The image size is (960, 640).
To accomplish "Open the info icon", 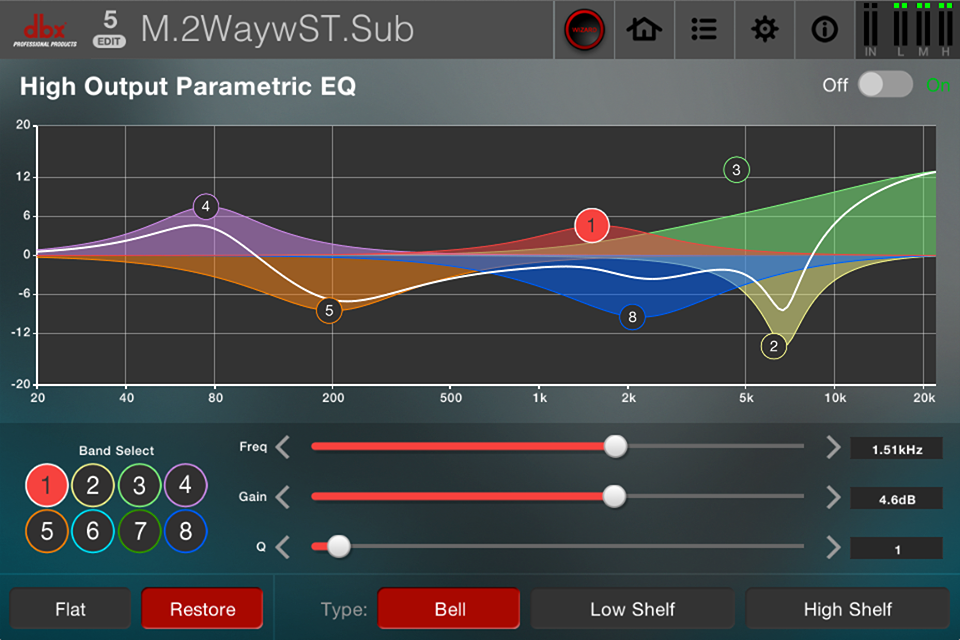I will [824, 29].
